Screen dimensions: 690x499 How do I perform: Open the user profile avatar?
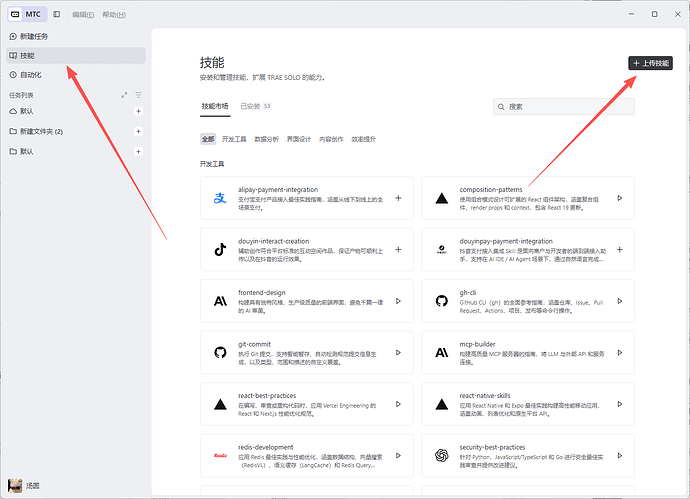15,485
